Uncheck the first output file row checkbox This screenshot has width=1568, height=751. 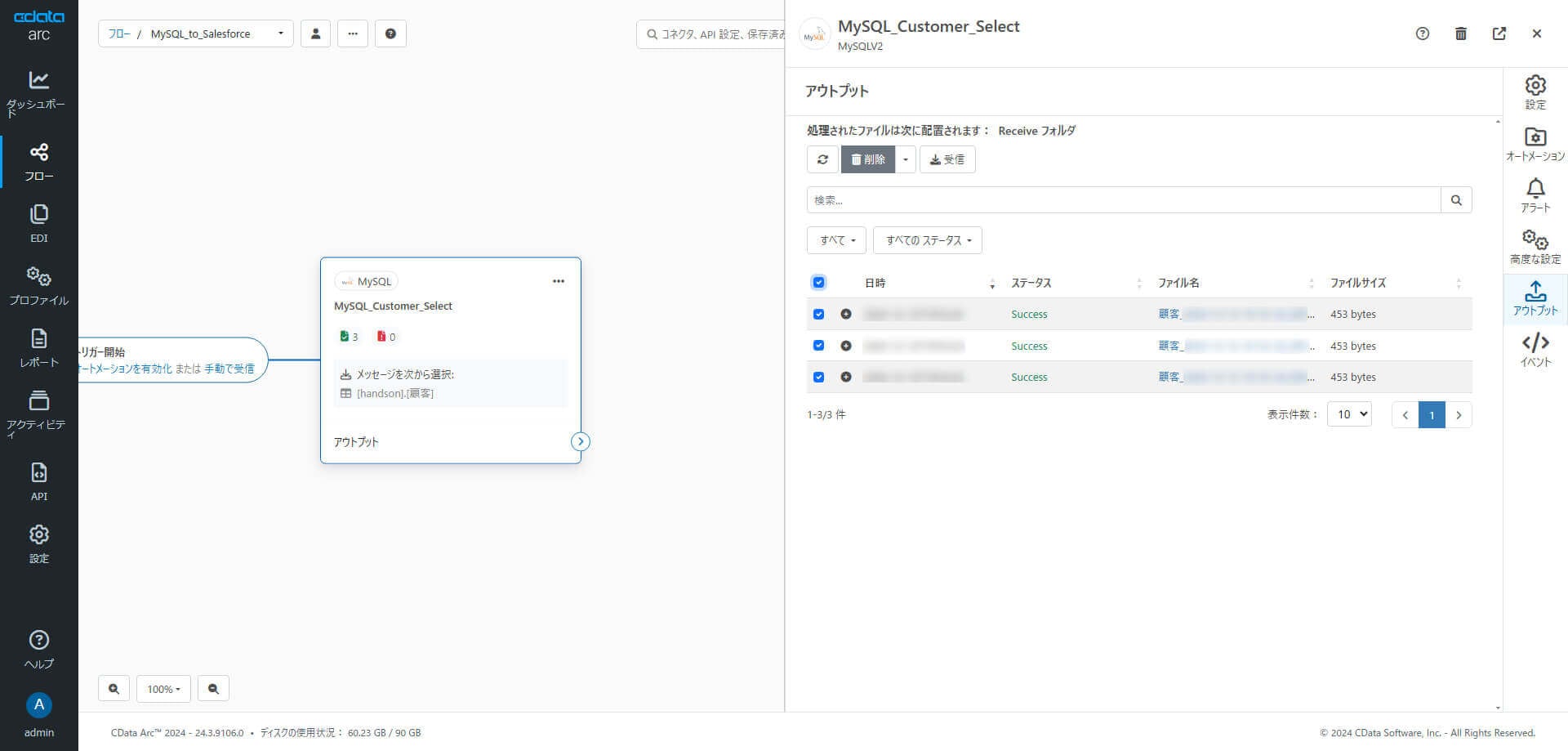(x=818, y=314)
